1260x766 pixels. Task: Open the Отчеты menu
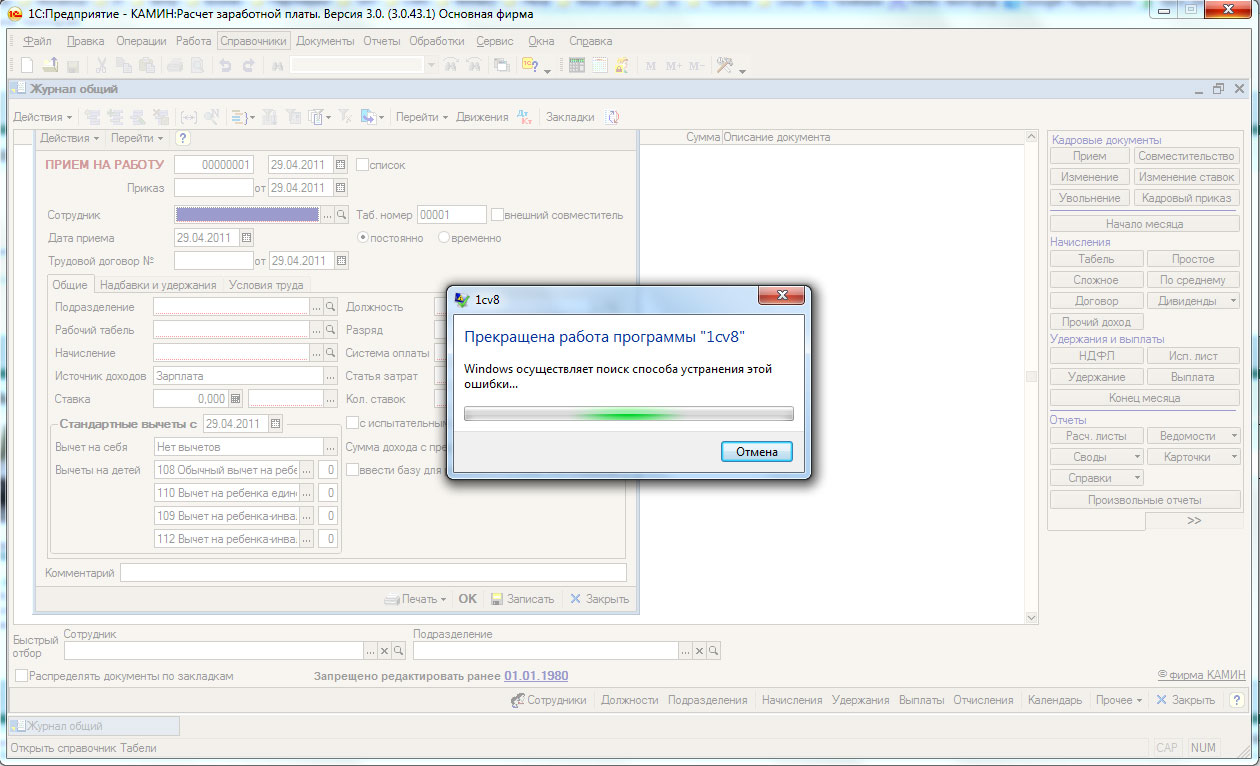382,41
